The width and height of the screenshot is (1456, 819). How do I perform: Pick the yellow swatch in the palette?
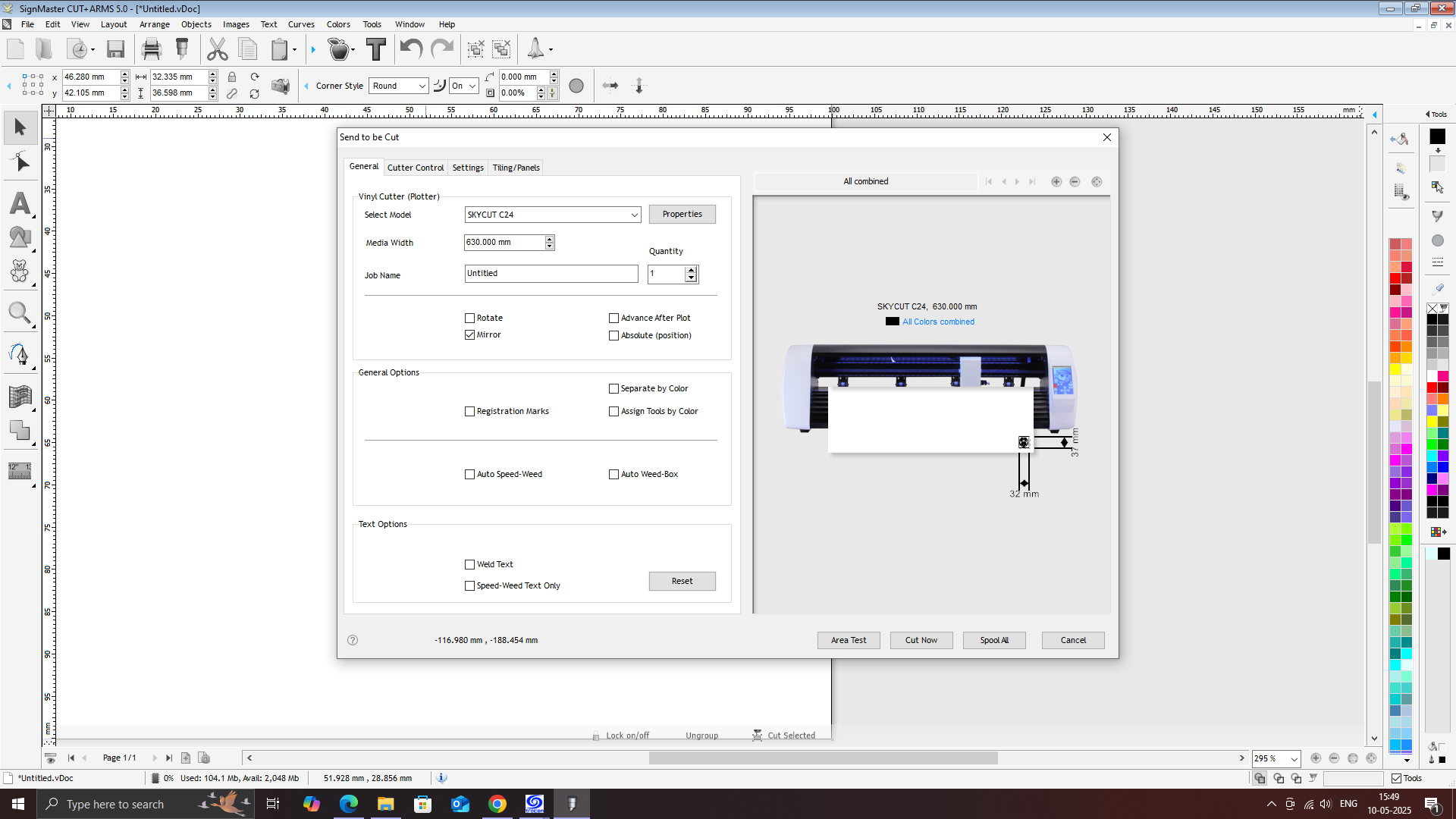[1395, 369]
